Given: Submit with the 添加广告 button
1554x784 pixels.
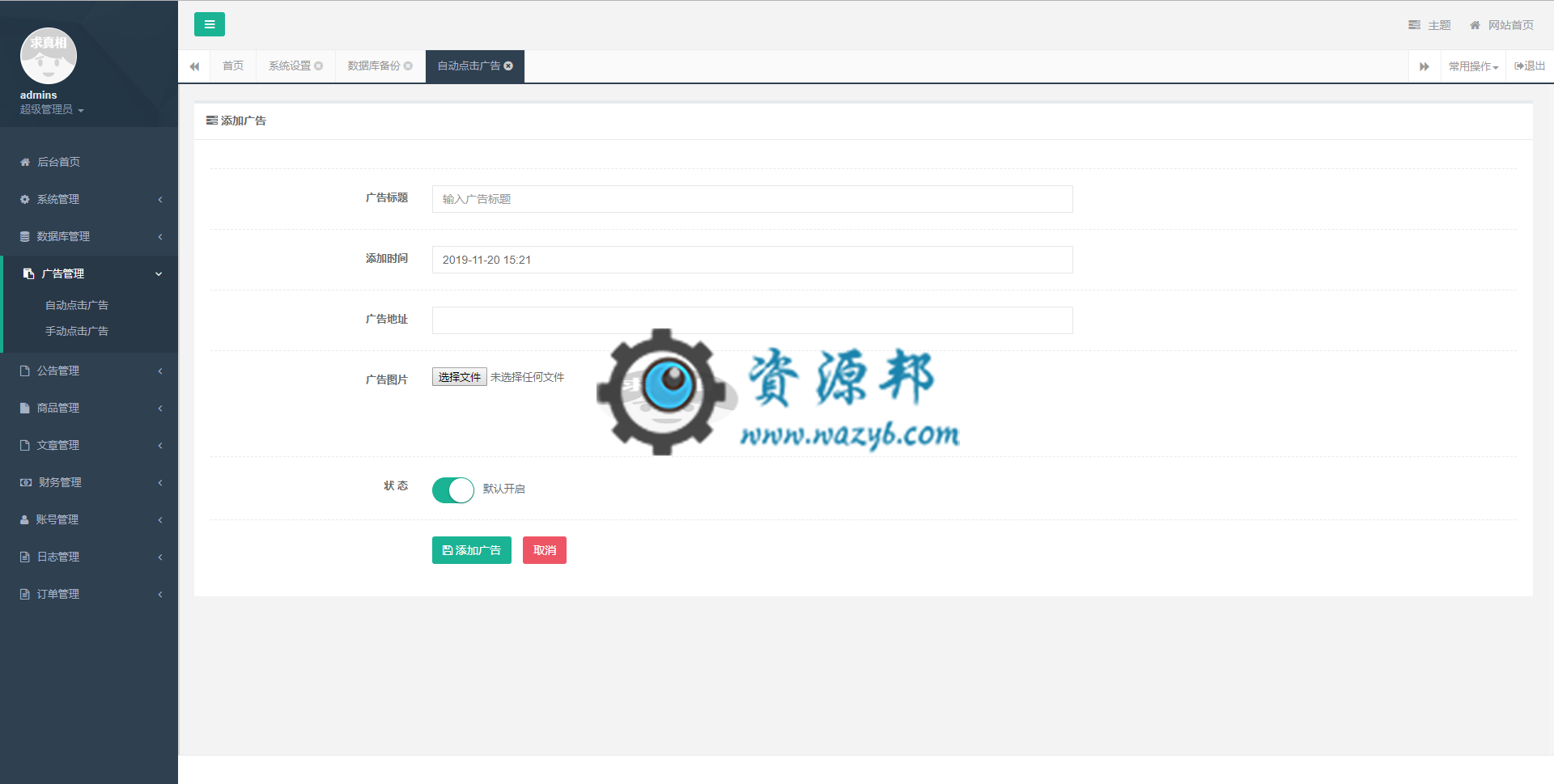Looking at the screenshot, I should tap(472, 550).
